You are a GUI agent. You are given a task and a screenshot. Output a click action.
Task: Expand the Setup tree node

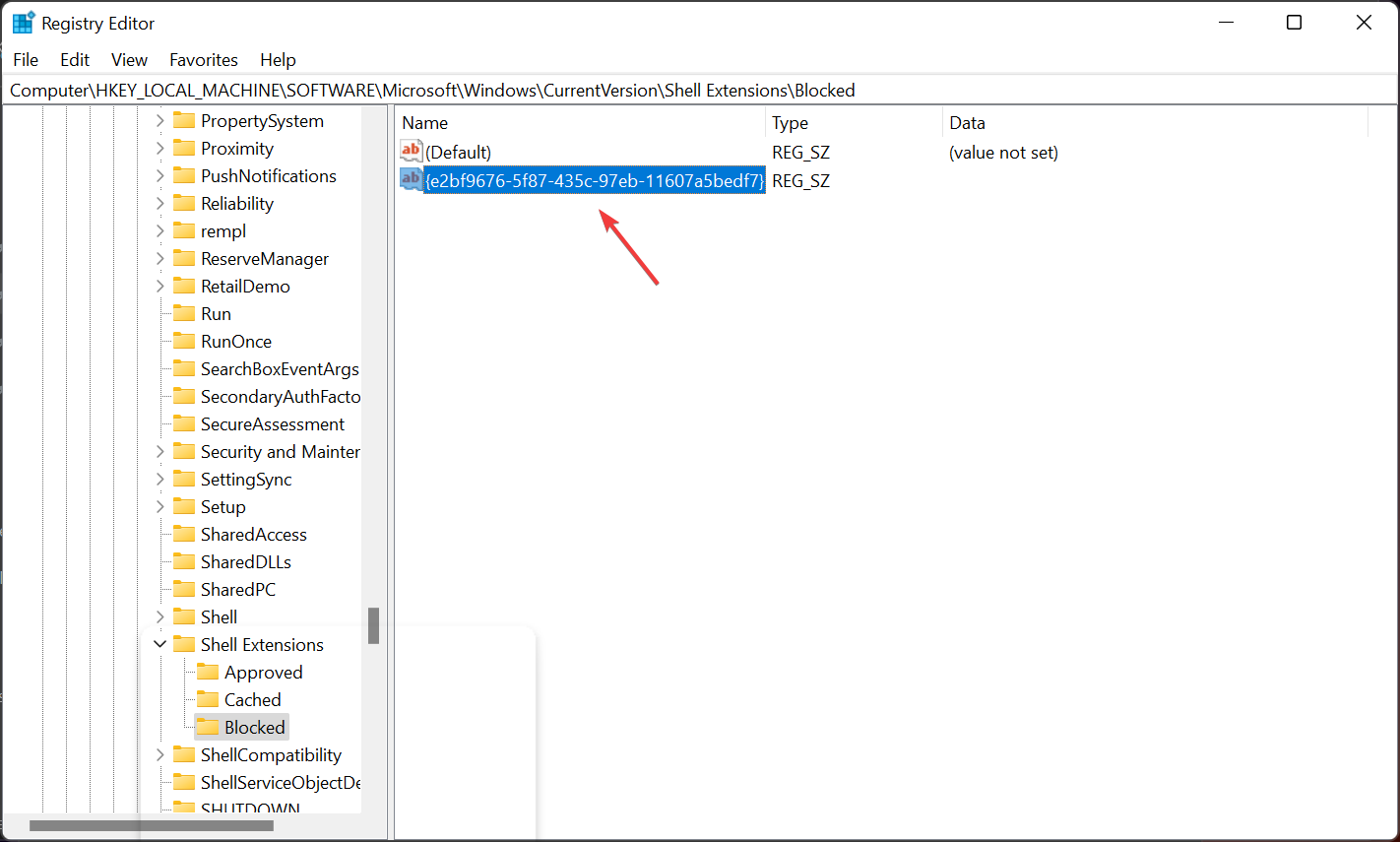(160, 506)
